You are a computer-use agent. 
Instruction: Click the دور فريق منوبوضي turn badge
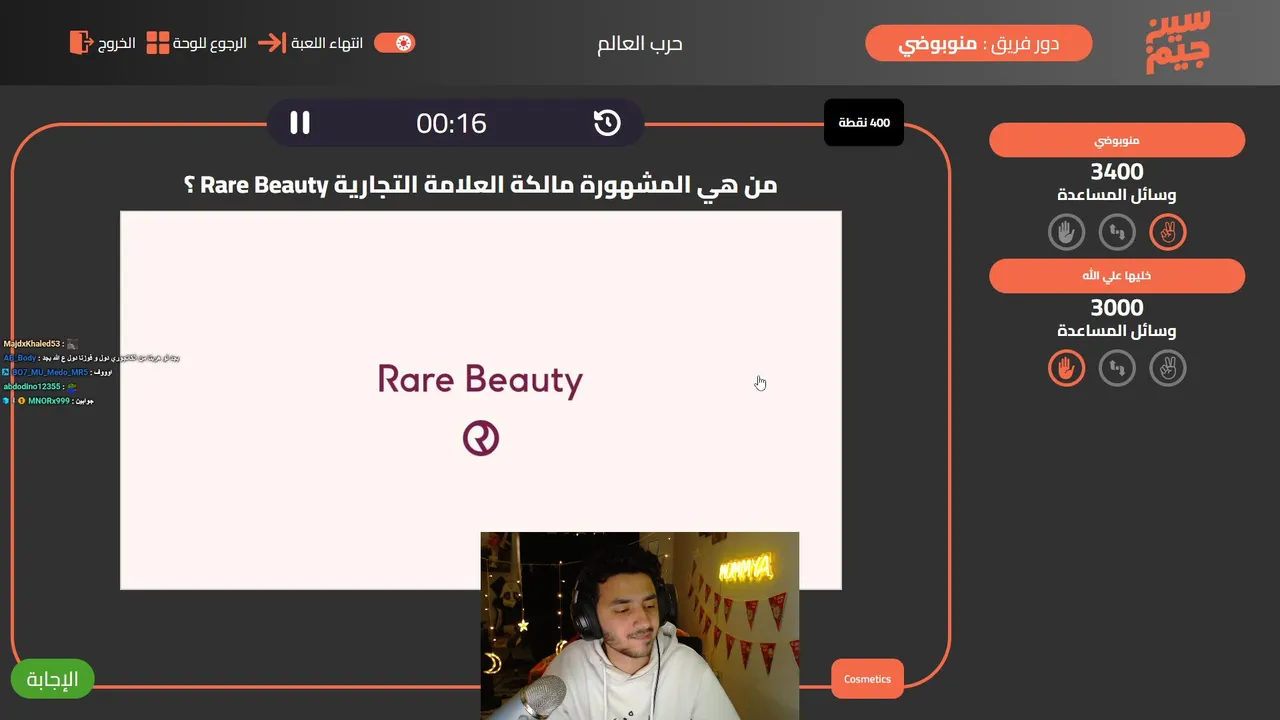pos(978,43)
